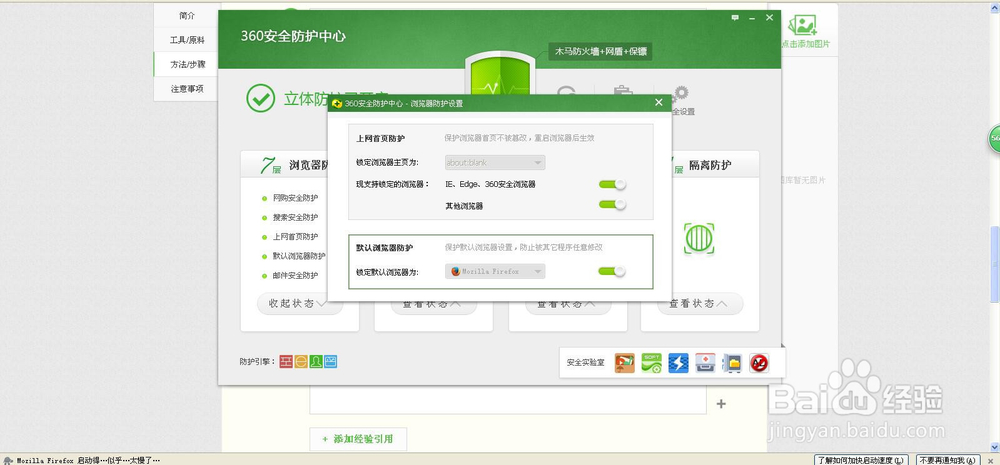1000x465 pixels.
Task: Click the 360 logo in dialog title
Action: pos(337,103)
